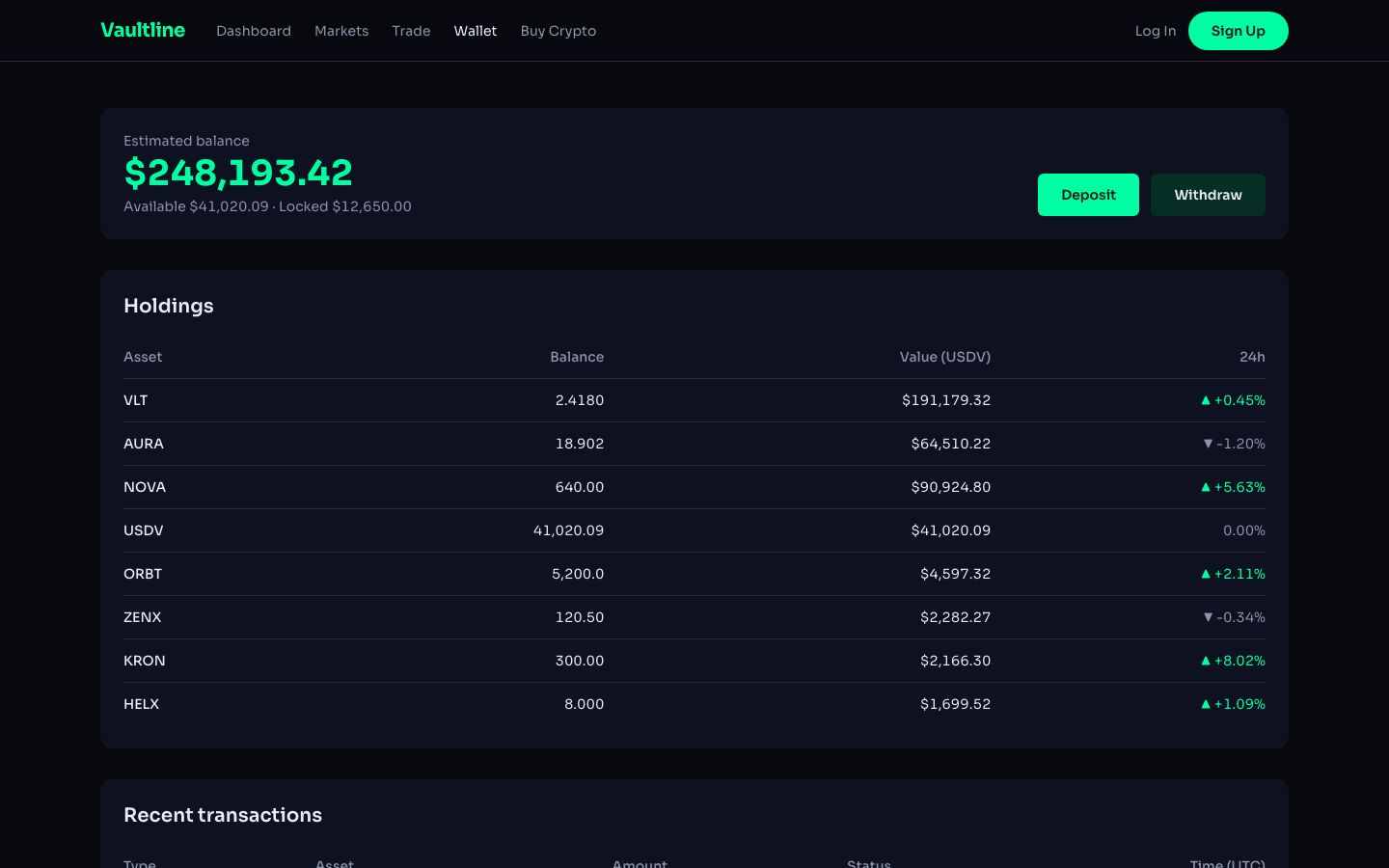Image resolution: width=1389 pixels, height=868 pixels.
Task: Click the 0.00% change in USDV row
Action: pos(1244,530)
